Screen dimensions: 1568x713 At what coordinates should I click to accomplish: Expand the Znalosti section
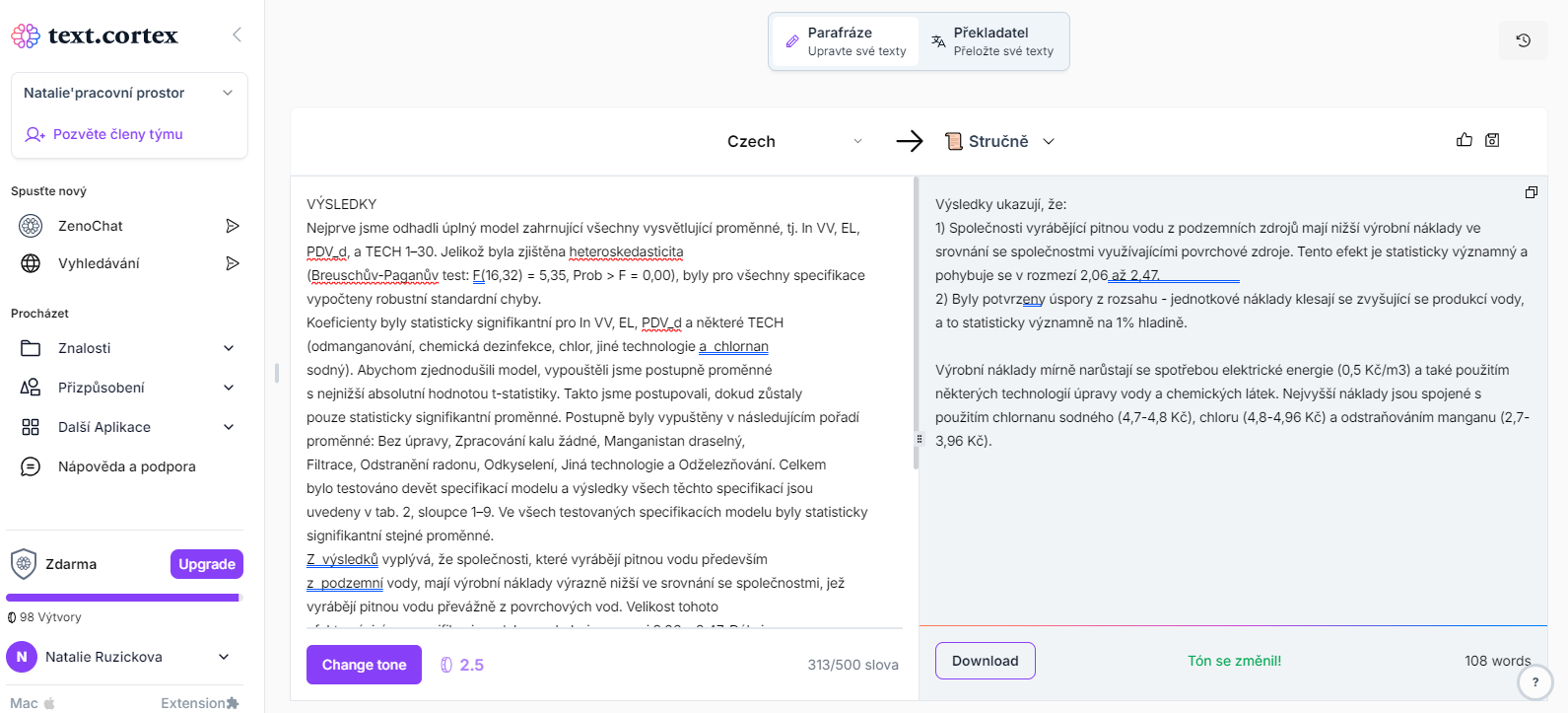tap(229, 348)
